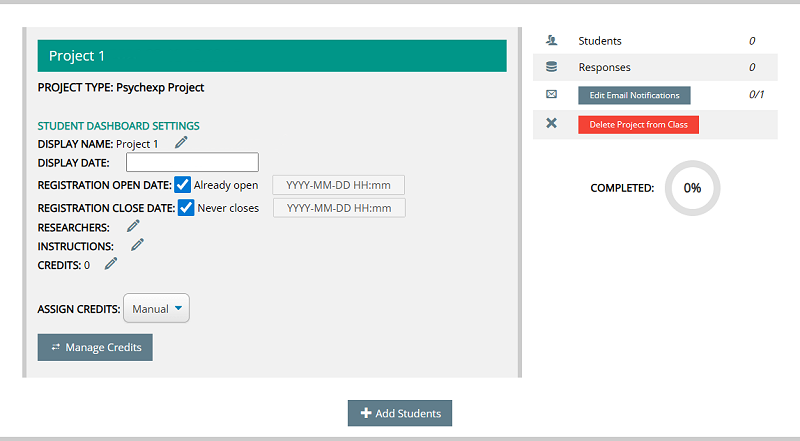800x441 pixels.
Task: Click the envelope email icon
Action: [551, 95]
